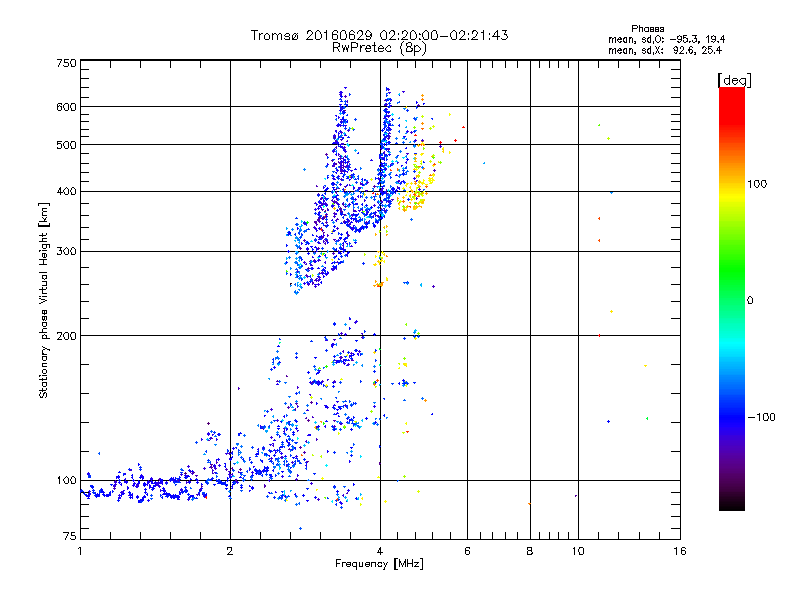Click the y-axis tick label '500'
This screenshot has height=600, width=800.
pos(66,145)
